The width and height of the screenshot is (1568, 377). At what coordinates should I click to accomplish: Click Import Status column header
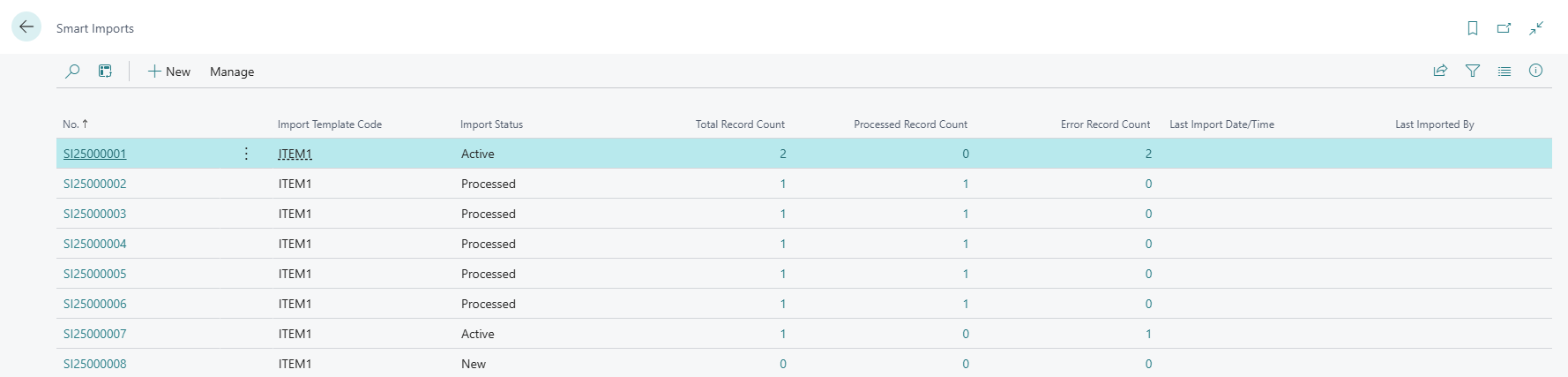(x=491, y=124)
